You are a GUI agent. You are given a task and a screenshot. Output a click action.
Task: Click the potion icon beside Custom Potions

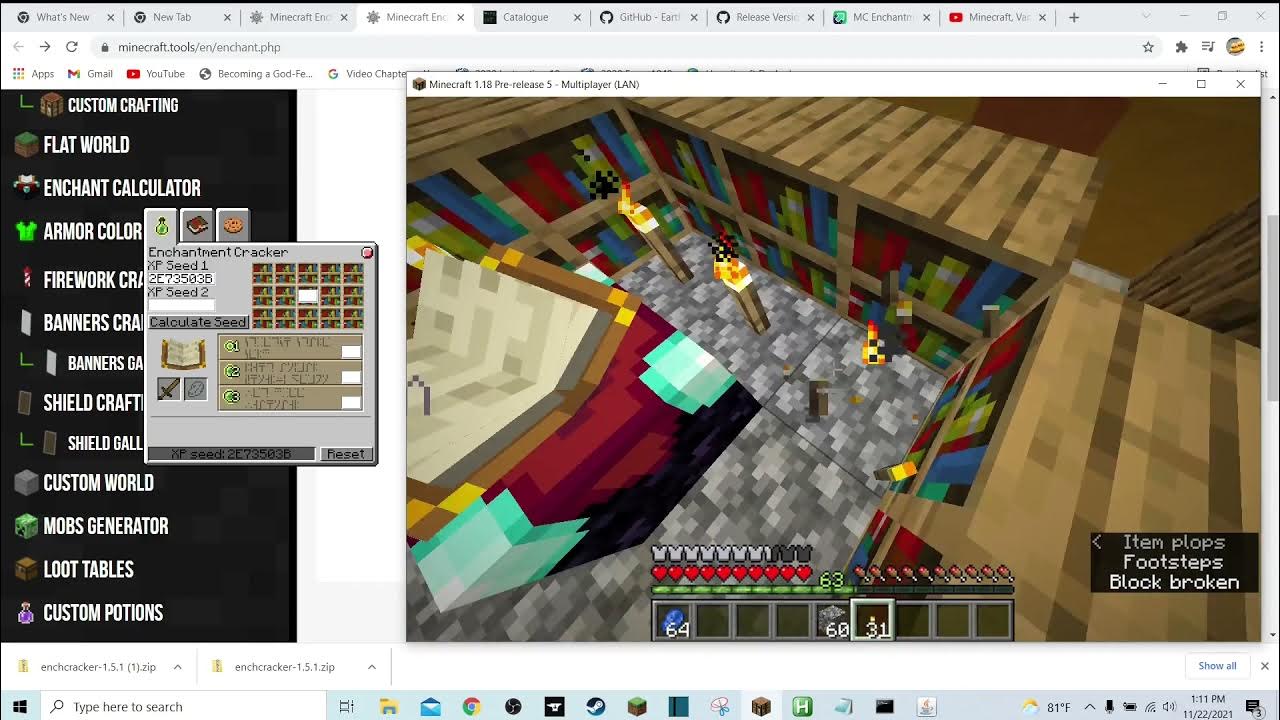coord(26,613)
